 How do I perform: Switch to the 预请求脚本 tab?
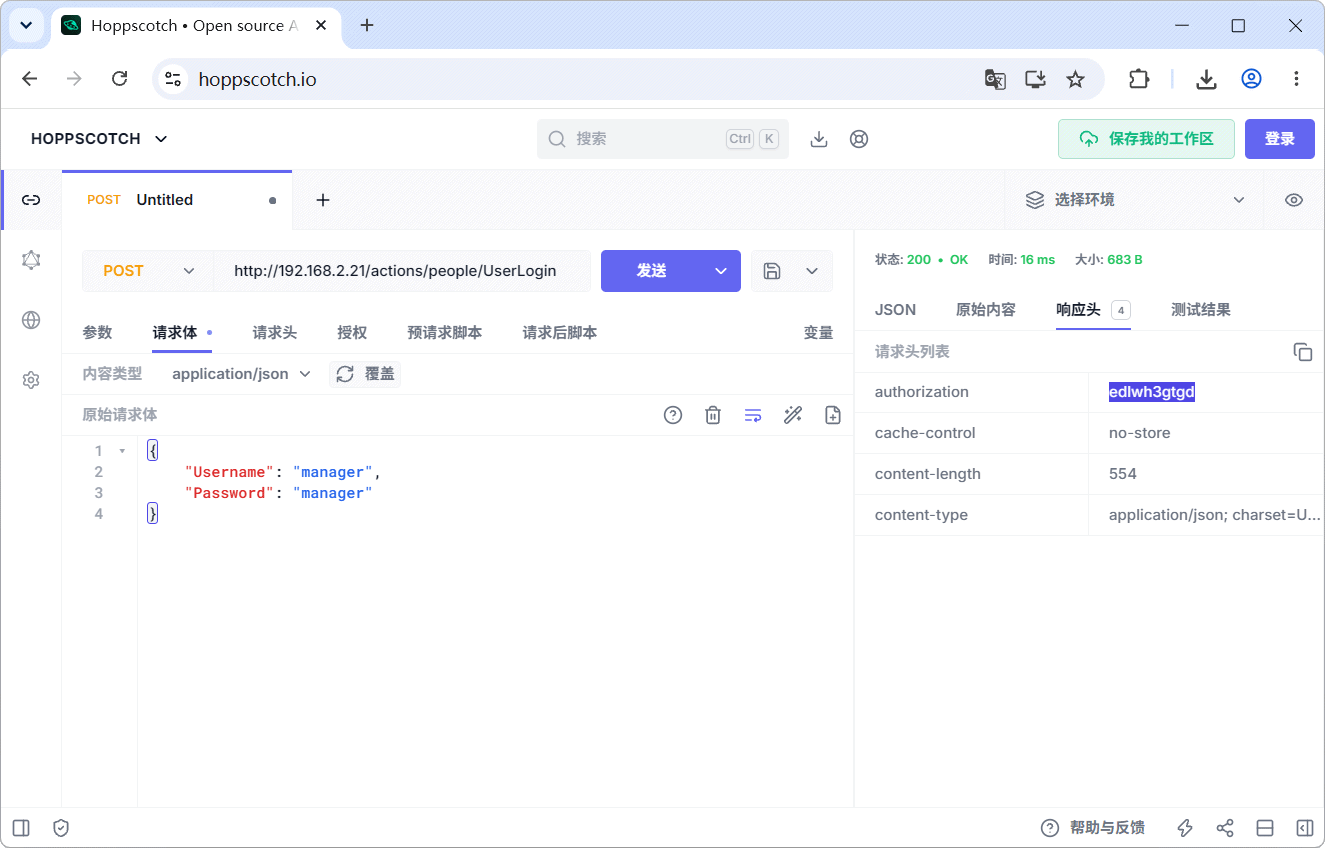[x=444, y=333]
